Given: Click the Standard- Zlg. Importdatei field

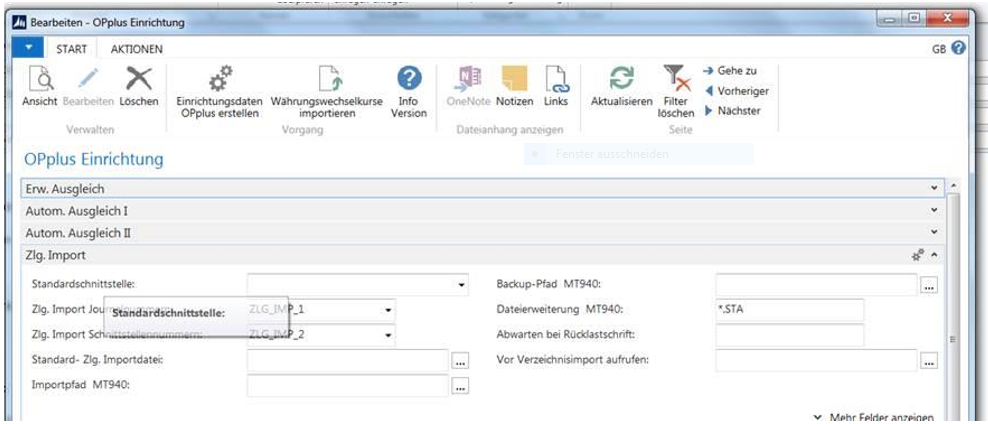Looking at the screenshot, I should coord(347,360).
